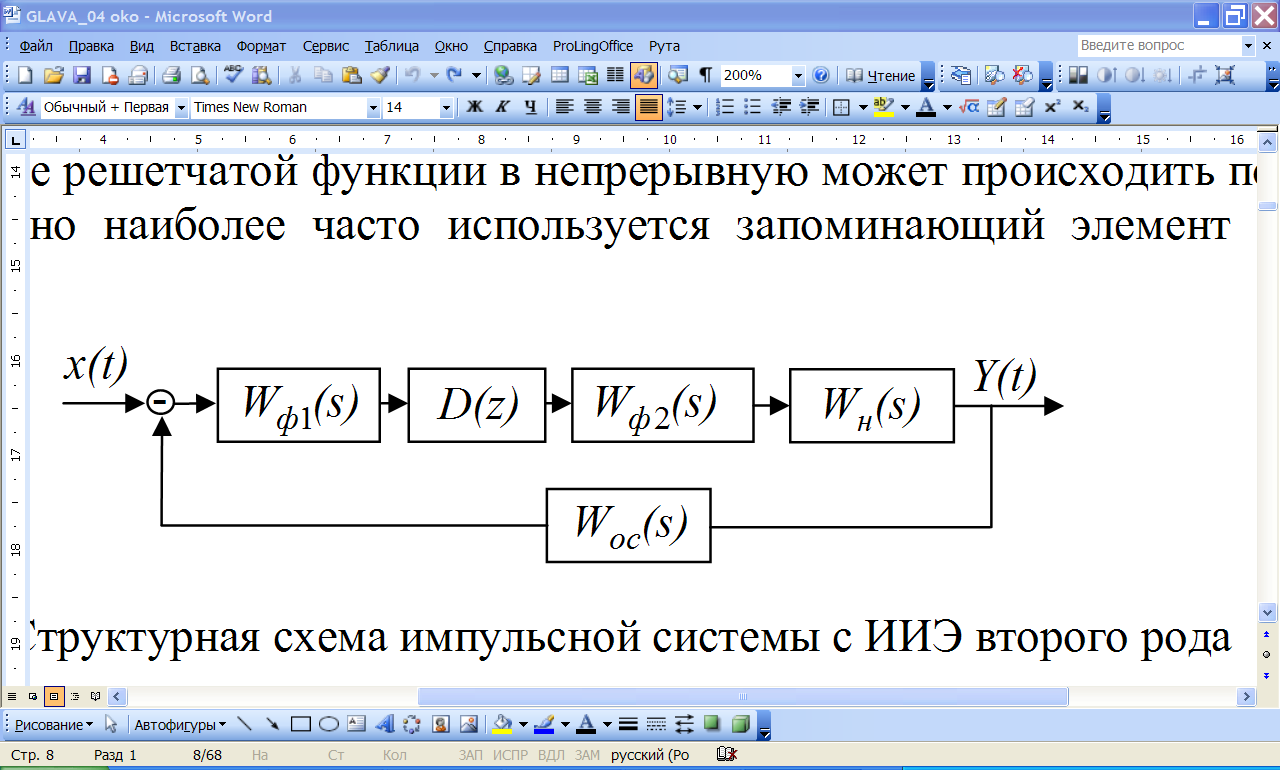This screenshot has height=770, width=1280.
Task: Toggle show/hide paragraph marks (¶)
Action: click(706, 75)
